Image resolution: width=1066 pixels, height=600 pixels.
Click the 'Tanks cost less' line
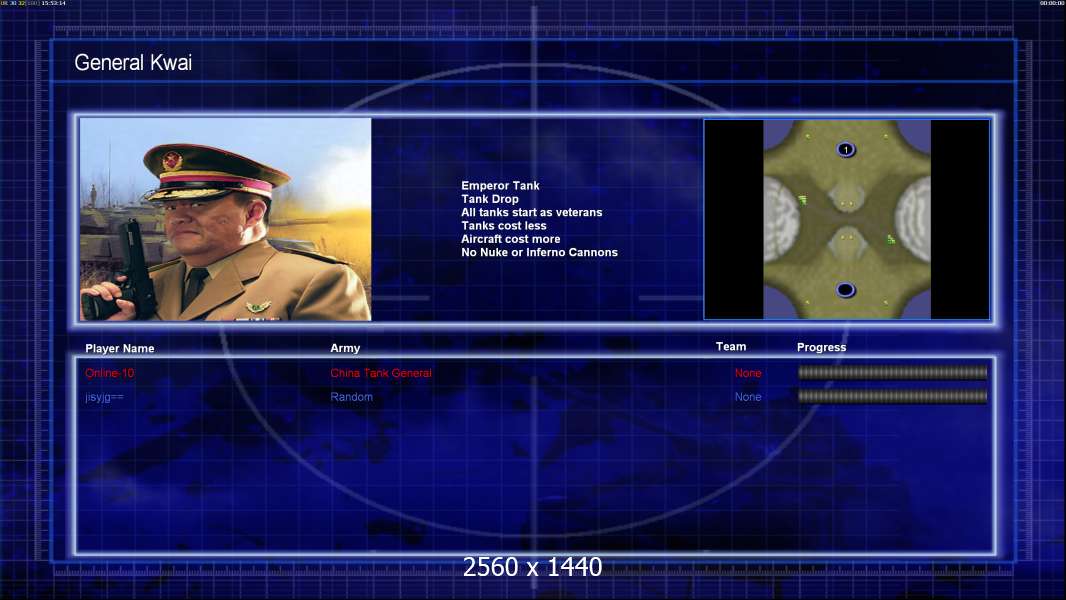(x=504, y=226)
